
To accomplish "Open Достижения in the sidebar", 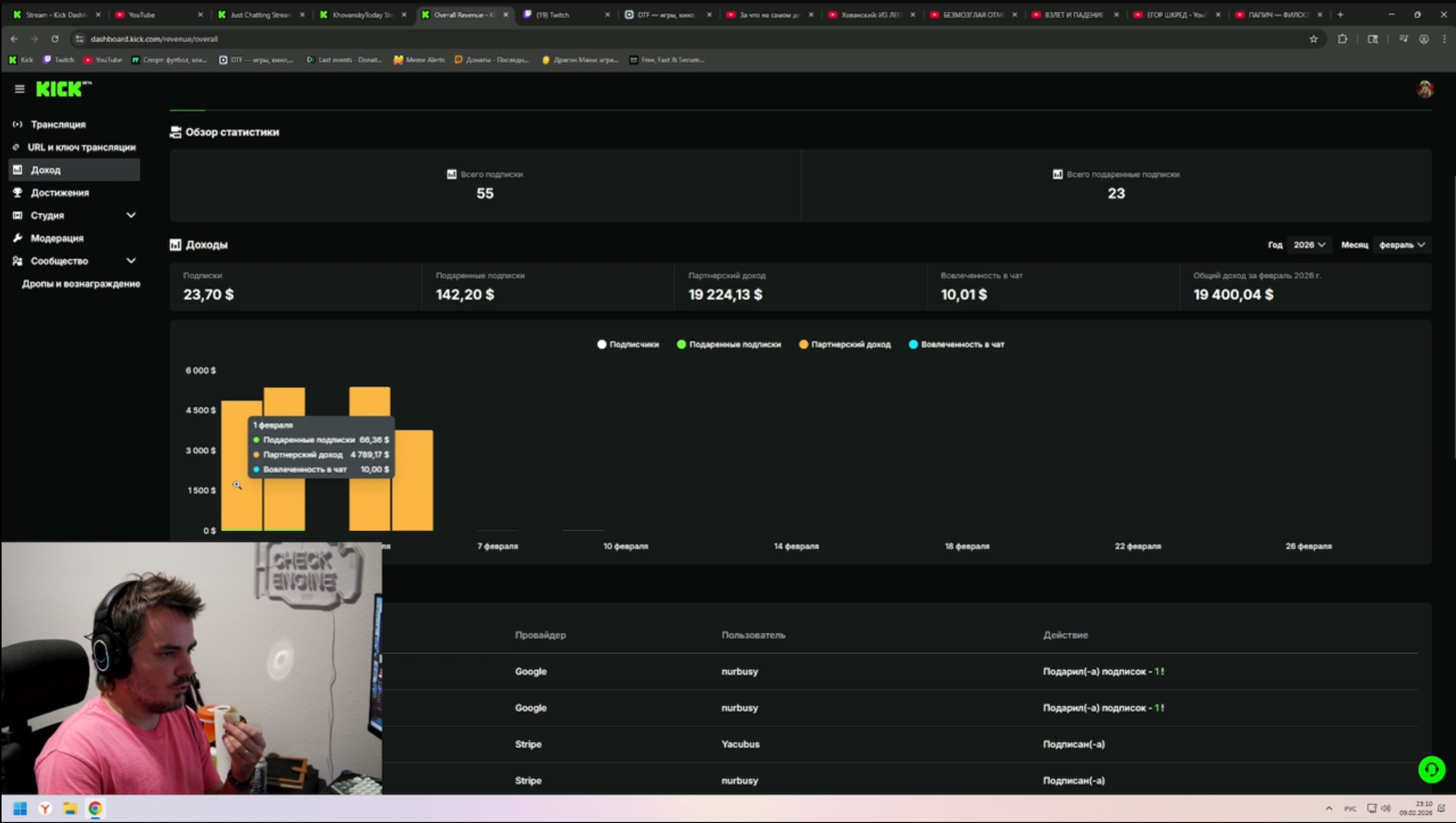I will coord(60,193).
